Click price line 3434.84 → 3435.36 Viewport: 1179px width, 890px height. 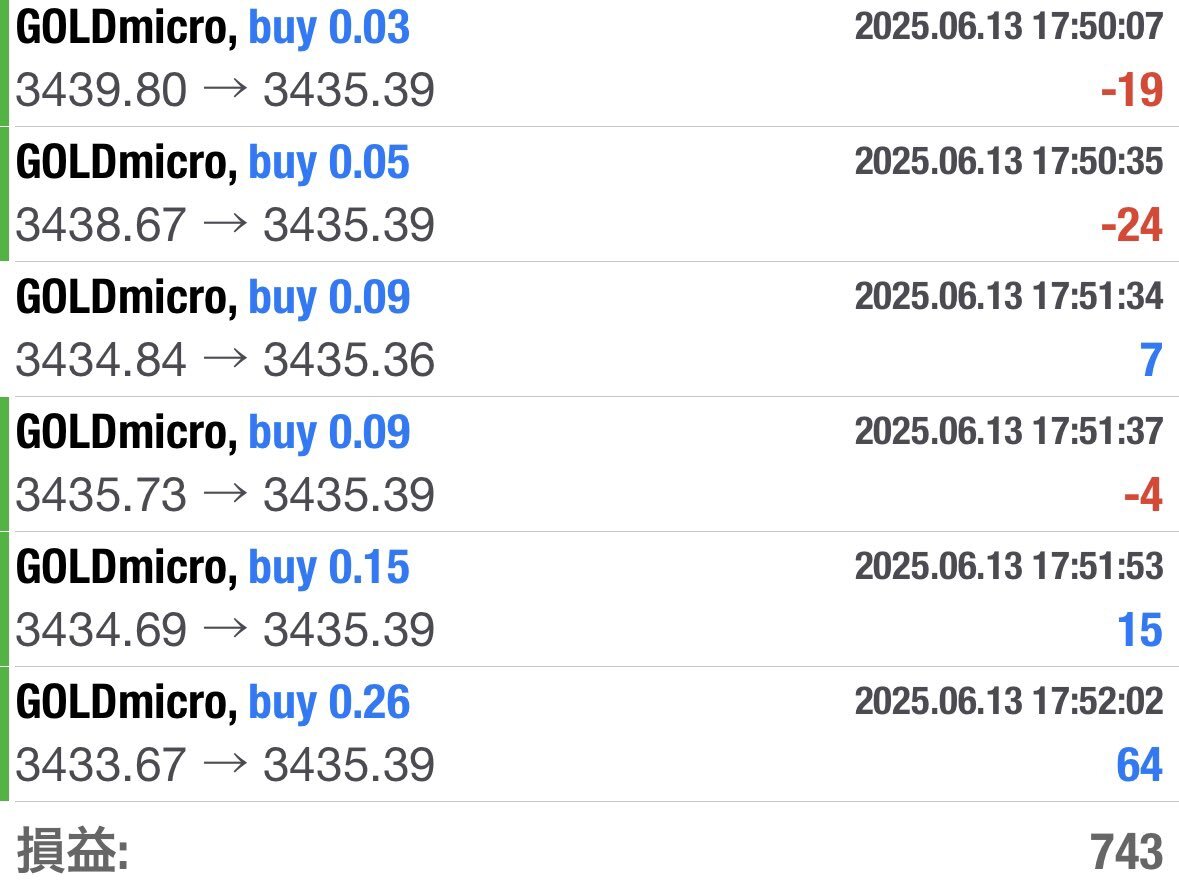pos(225,361)
